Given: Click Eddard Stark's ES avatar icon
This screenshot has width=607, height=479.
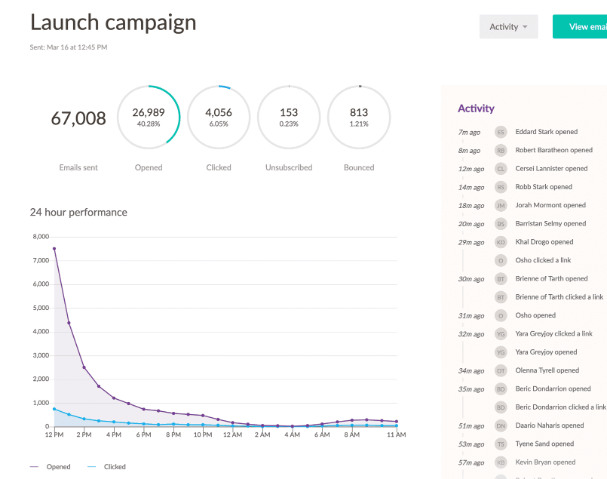Looking at the screenshot, I should pos(501,132).
